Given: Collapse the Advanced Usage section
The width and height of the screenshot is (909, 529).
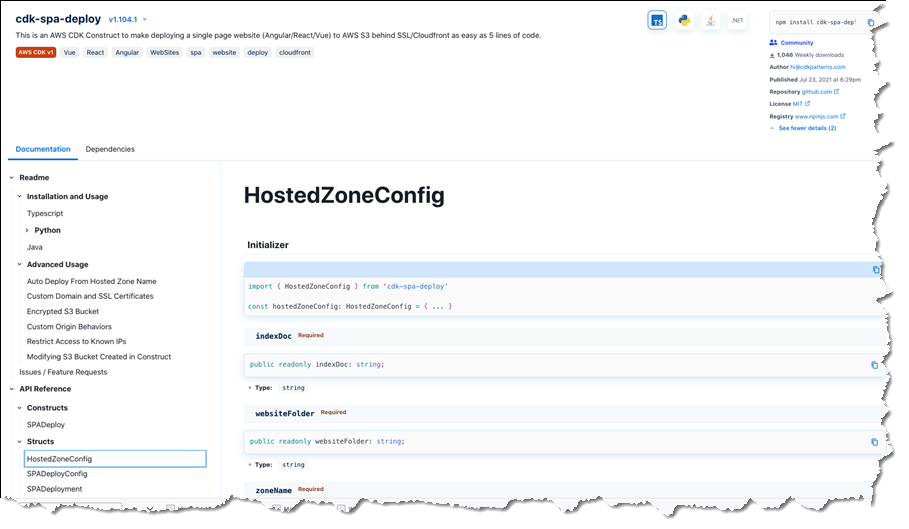Looking at the screenshot, I should pyautogui.click(x=19, y=264).
